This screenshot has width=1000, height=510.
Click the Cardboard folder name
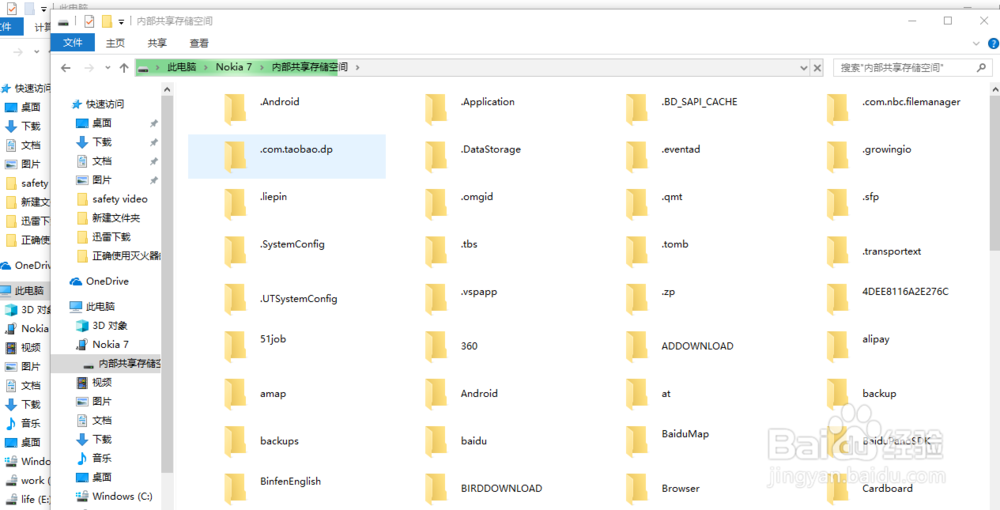point(887,488)
